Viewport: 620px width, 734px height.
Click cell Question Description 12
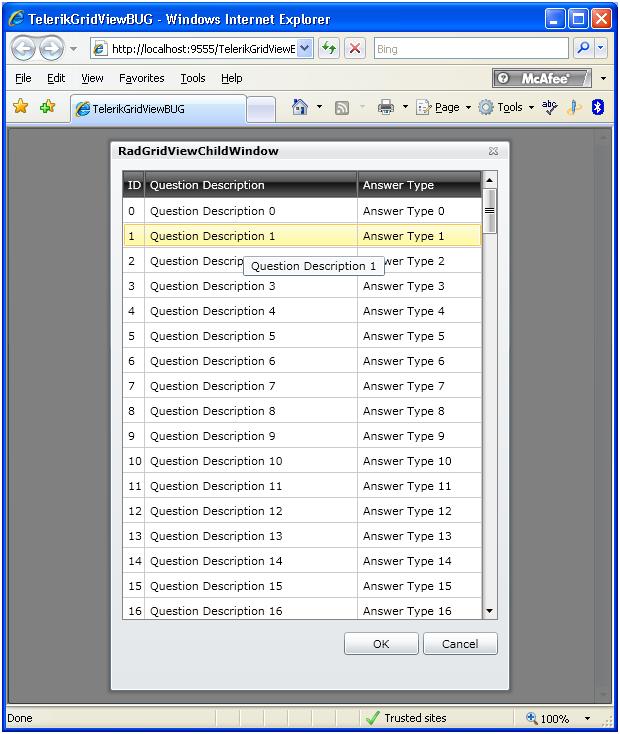click(251, 511)
